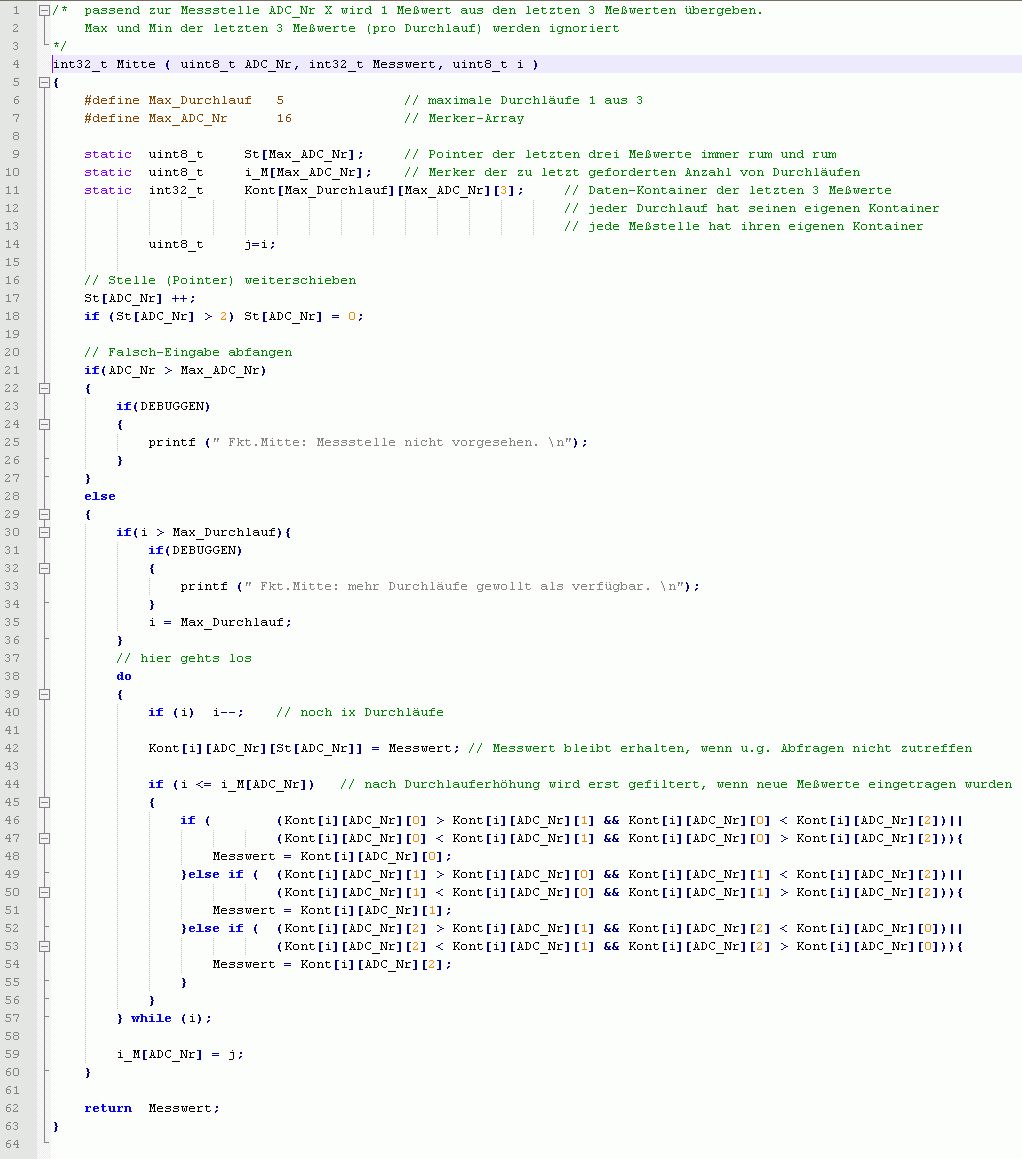This screenshot has width=1022, height=1159.
Task: Click 'j=i;' on line 14
Action: pyautogui.click(x=259, y=245)
